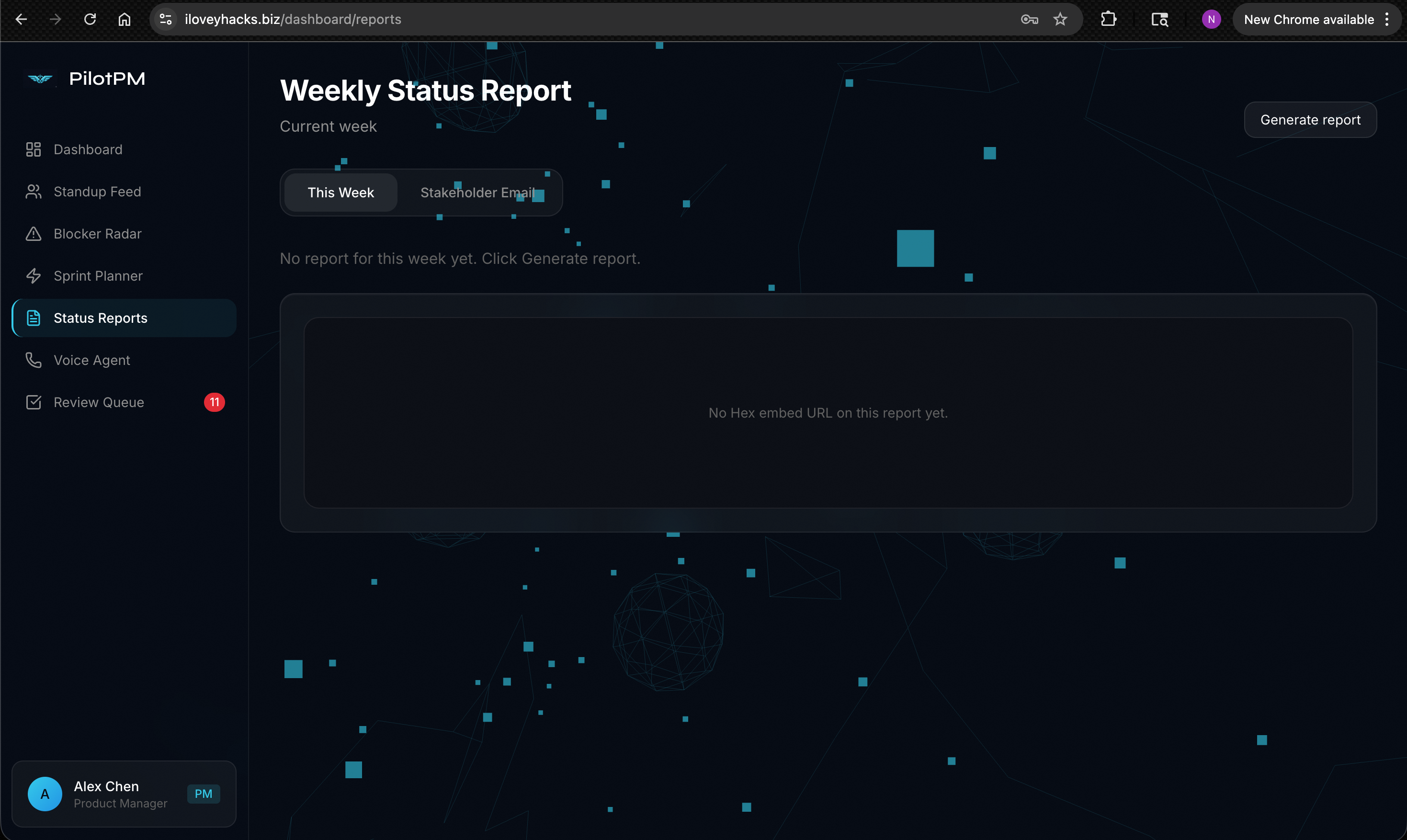Click the address bar URL field
The height and width of the screenshot is (840, 1407).
[566, 19]
